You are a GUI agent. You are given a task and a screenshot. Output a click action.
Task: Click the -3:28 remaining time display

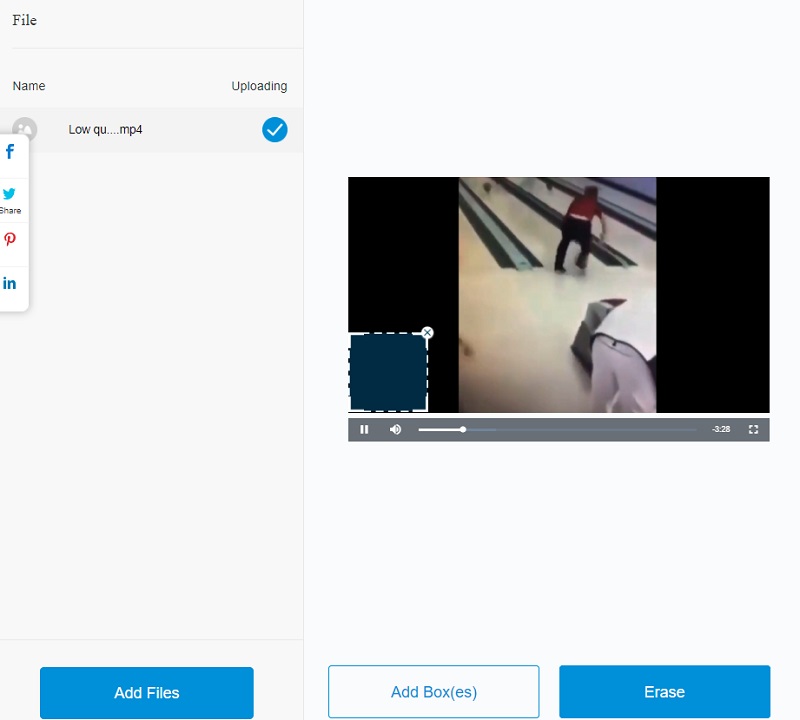720,429
